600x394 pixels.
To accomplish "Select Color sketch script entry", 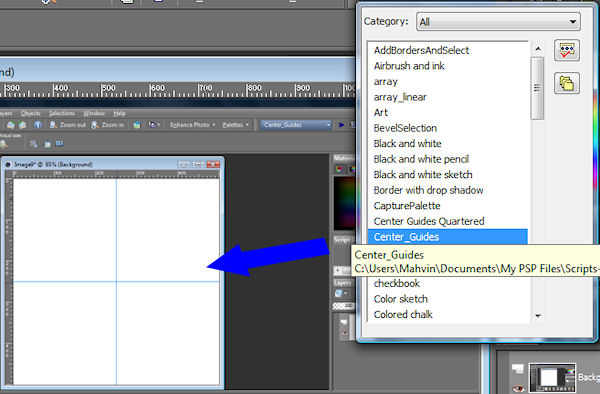I will 401,299.
